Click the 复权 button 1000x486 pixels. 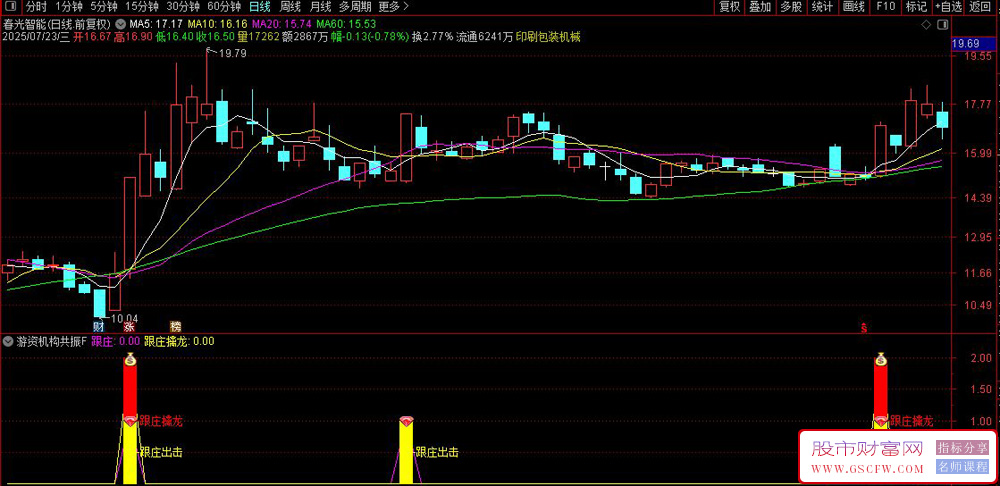coord(730,7)
